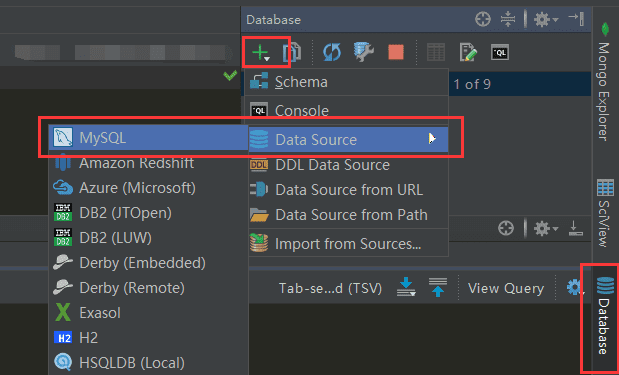Click the green plus New button
619x375 pixels.
tap(261, 52)
